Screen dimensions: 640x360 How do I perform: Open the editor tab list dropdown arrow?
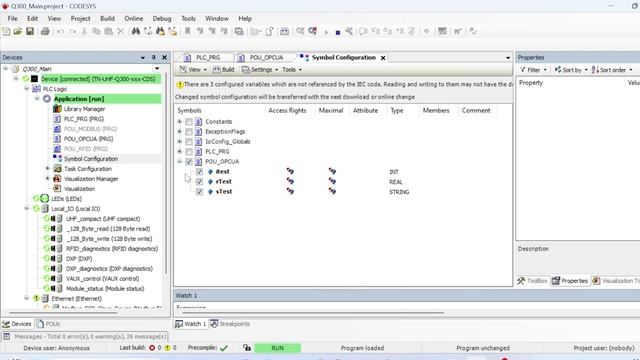click(508, 58)
